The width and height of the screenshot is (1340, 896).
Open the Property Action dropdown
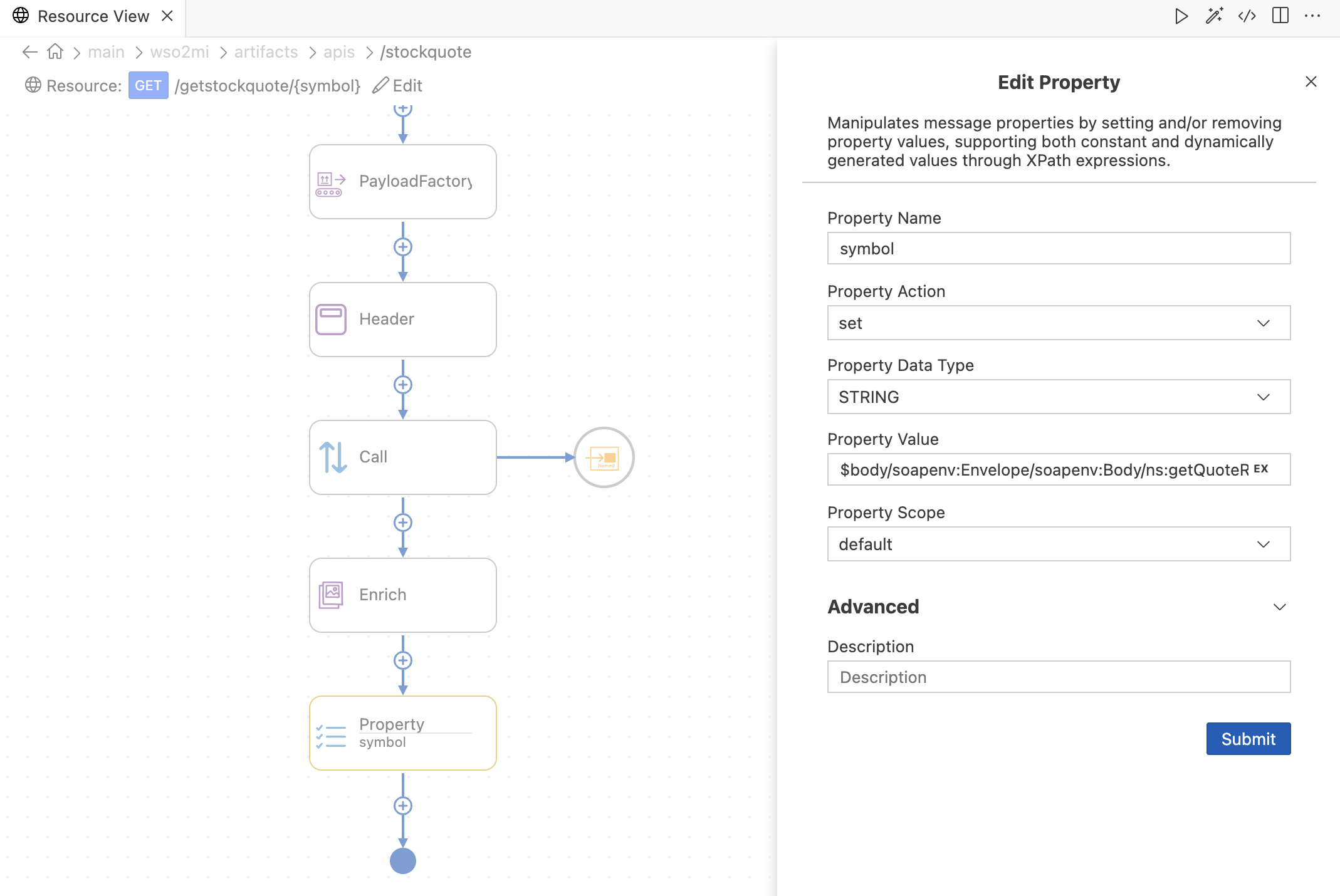(x=1059, y=323)
